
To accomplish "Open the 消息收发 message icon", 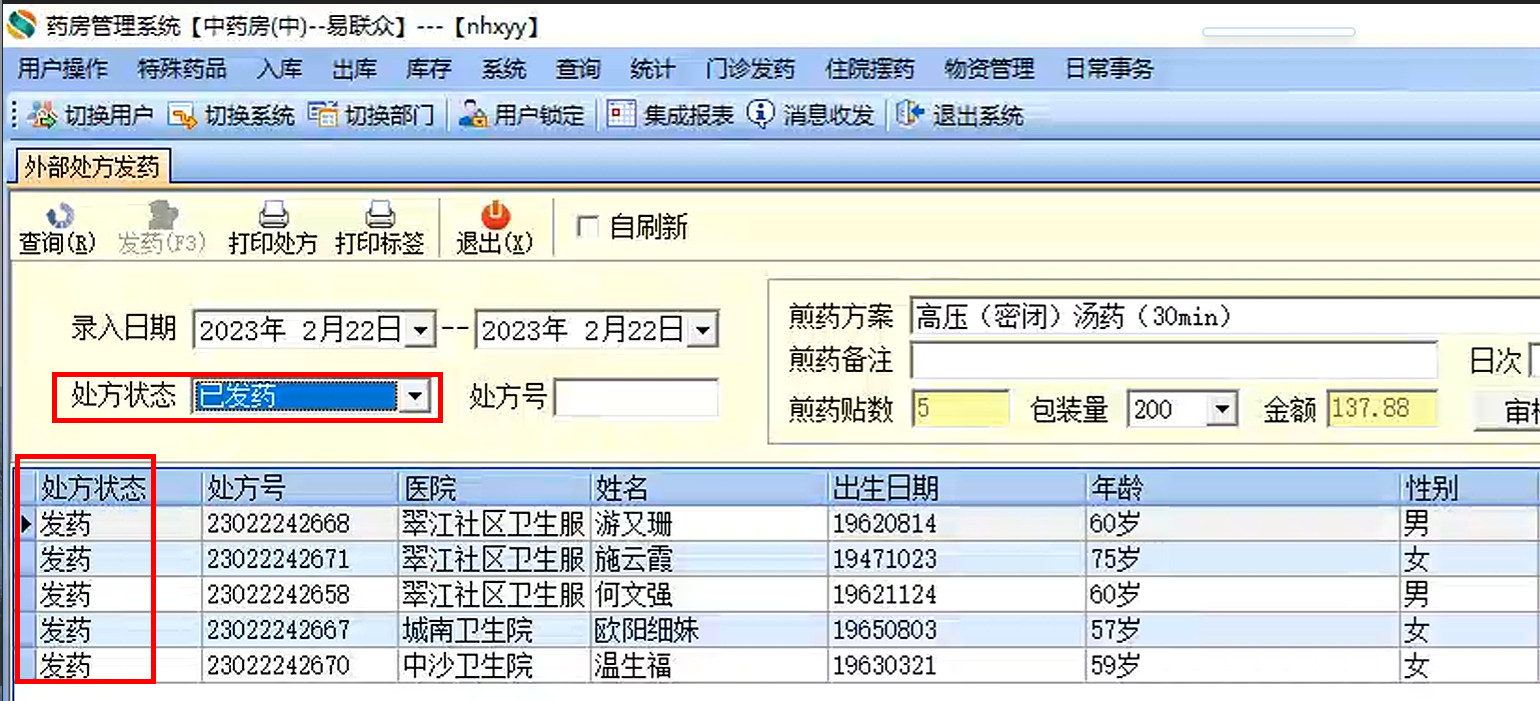I will (761, 115).
